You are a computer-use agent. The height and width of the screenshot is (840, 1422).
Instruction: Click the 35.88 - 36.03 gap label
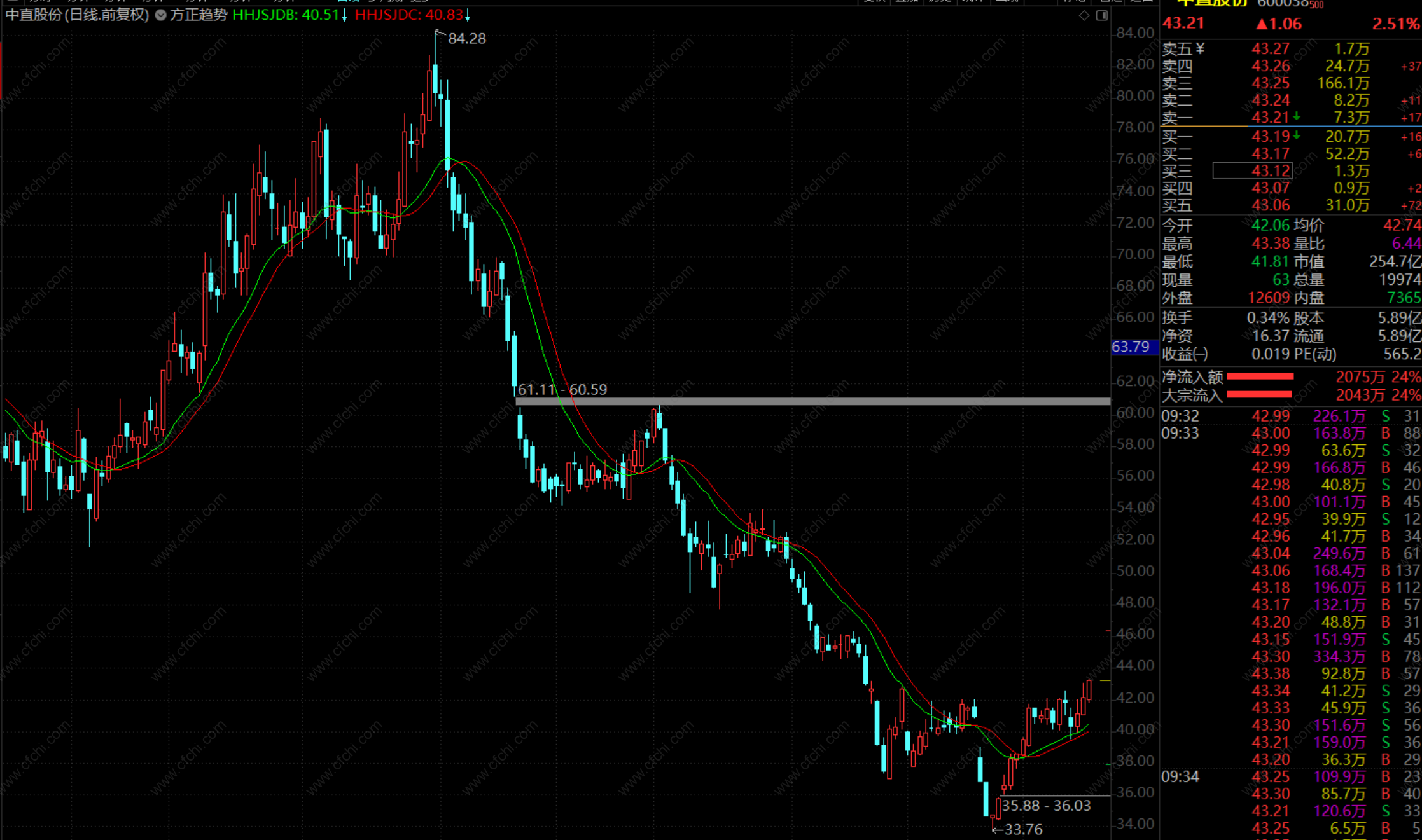pyautogui.click(x=1046, y=806)
